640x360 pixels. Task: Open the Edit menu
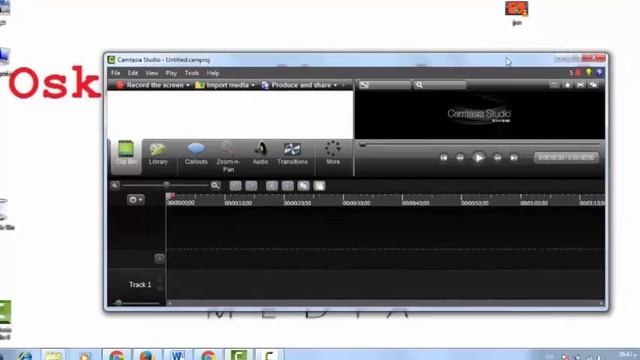pos(133,73)
